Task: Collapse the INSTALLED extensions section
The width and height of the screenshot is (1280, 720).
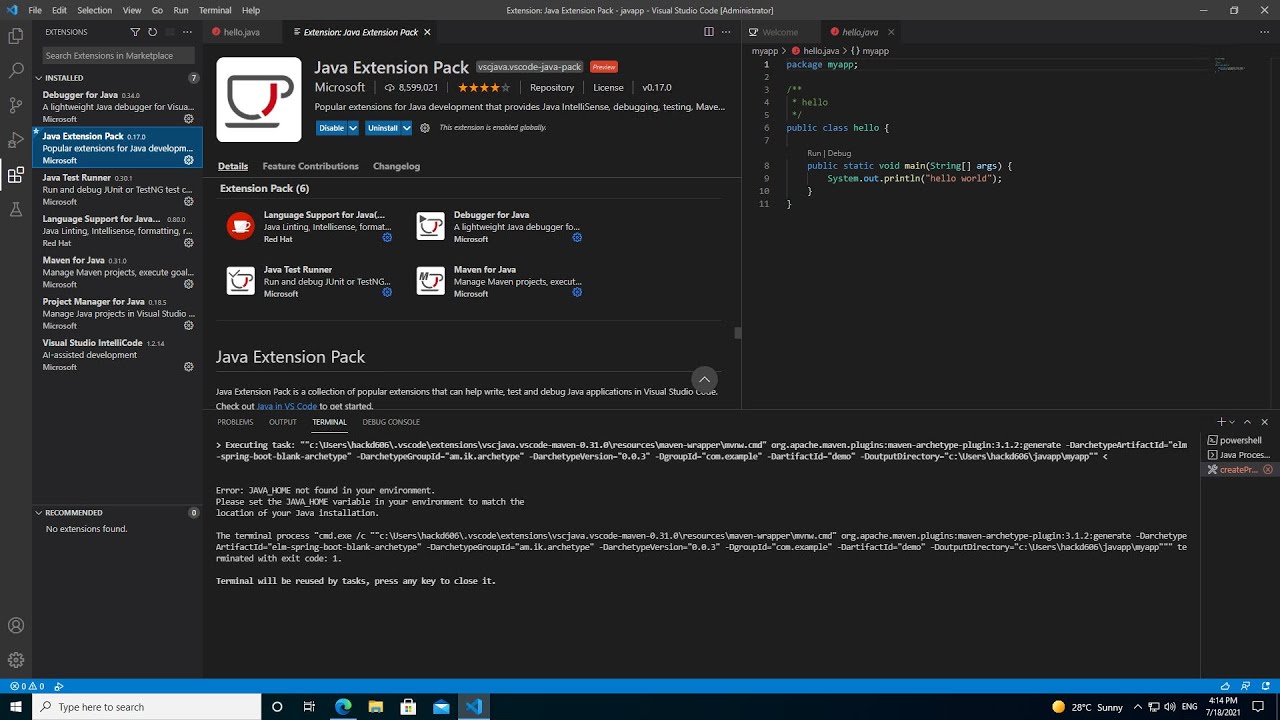Action: point(39,78)
